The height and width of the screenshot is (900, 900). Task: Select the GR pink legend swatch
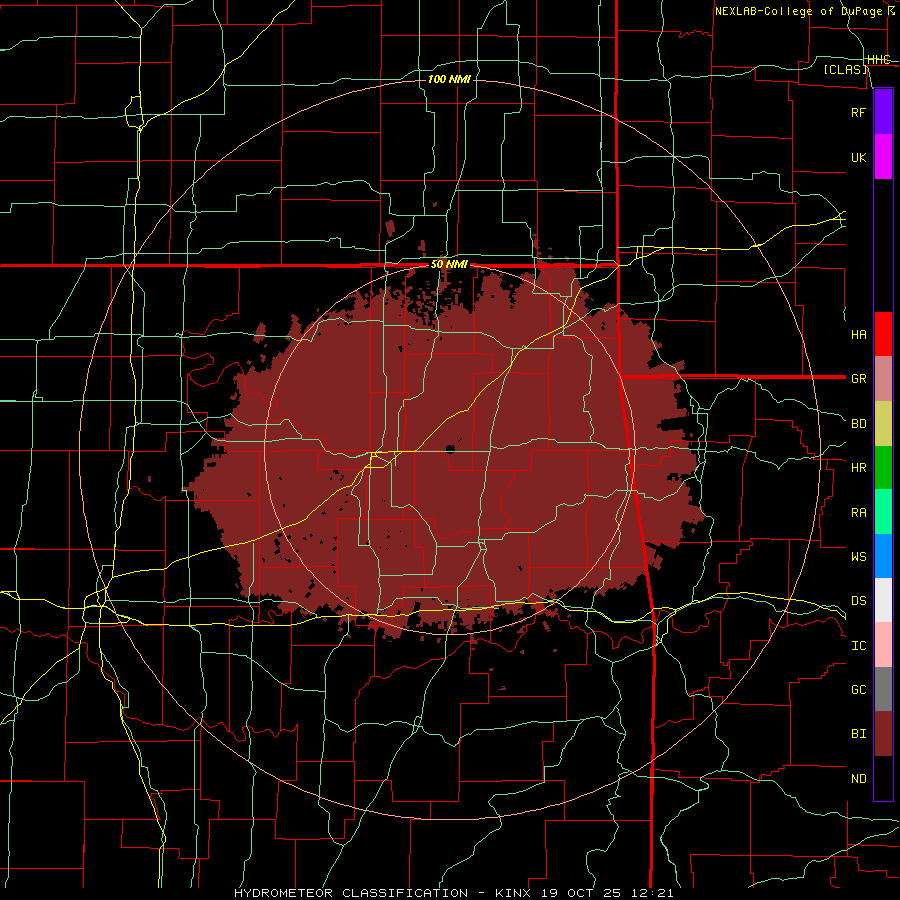coord(883,379)
